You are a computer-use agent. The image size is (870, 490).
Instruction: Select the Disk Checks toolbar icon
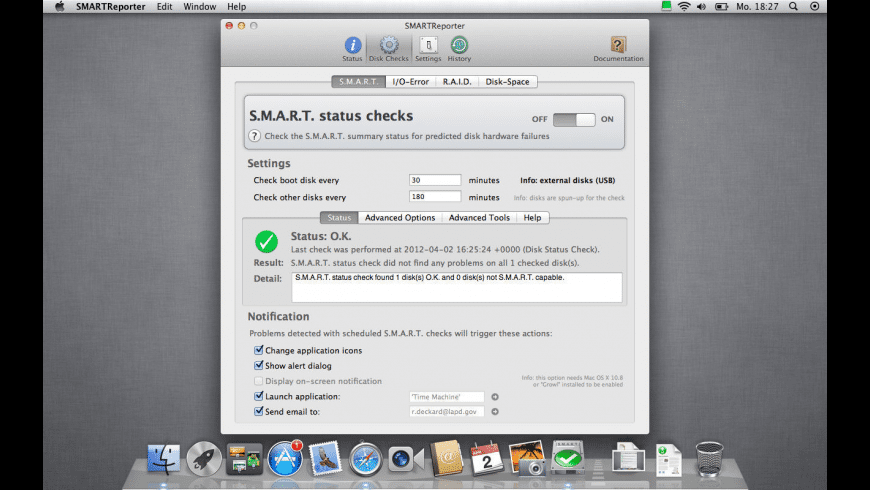click(388, 49)
